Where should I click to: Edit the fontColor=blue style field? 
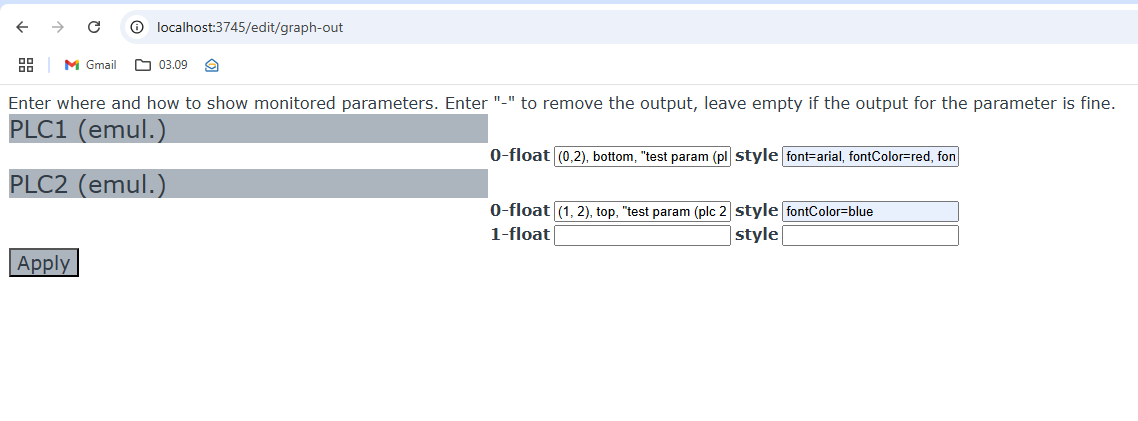[870, 211]
